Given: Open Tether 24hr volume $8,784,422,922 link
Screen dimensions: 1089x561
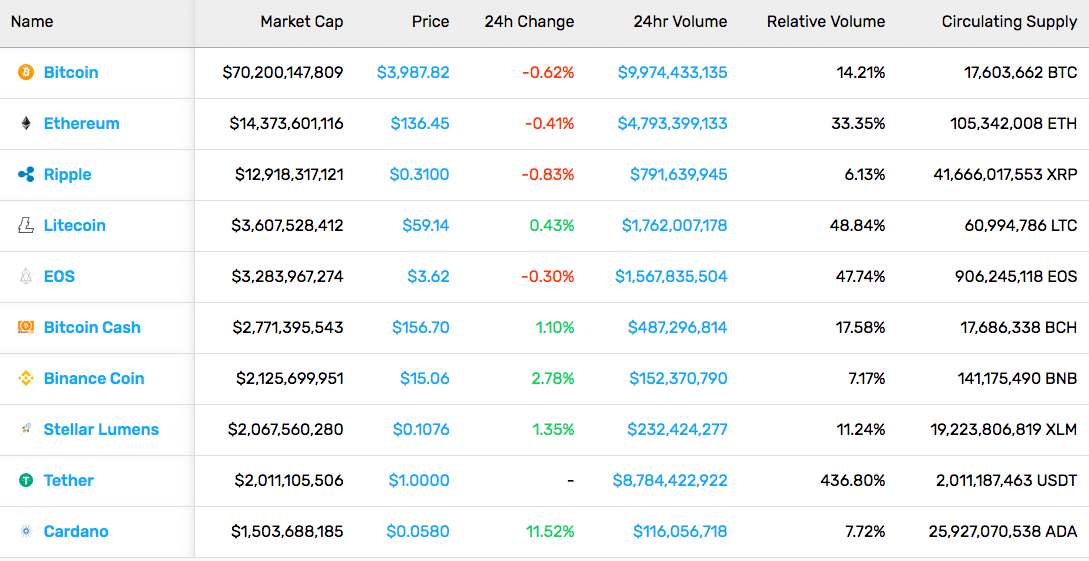Looking at the screenshot, I should click(670, 480).
